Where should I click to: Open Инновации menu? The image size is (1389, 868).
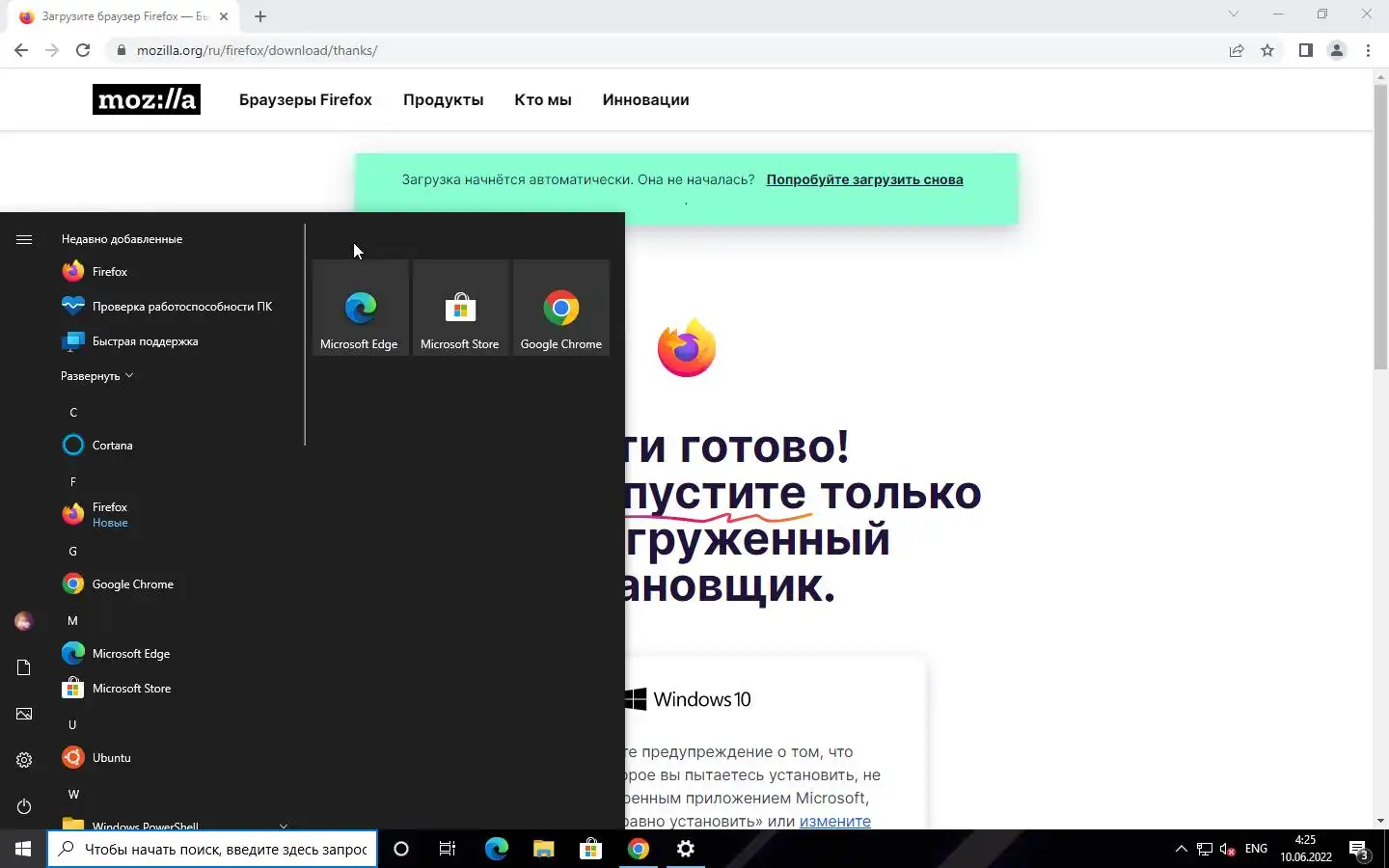[x=645, y=99]
